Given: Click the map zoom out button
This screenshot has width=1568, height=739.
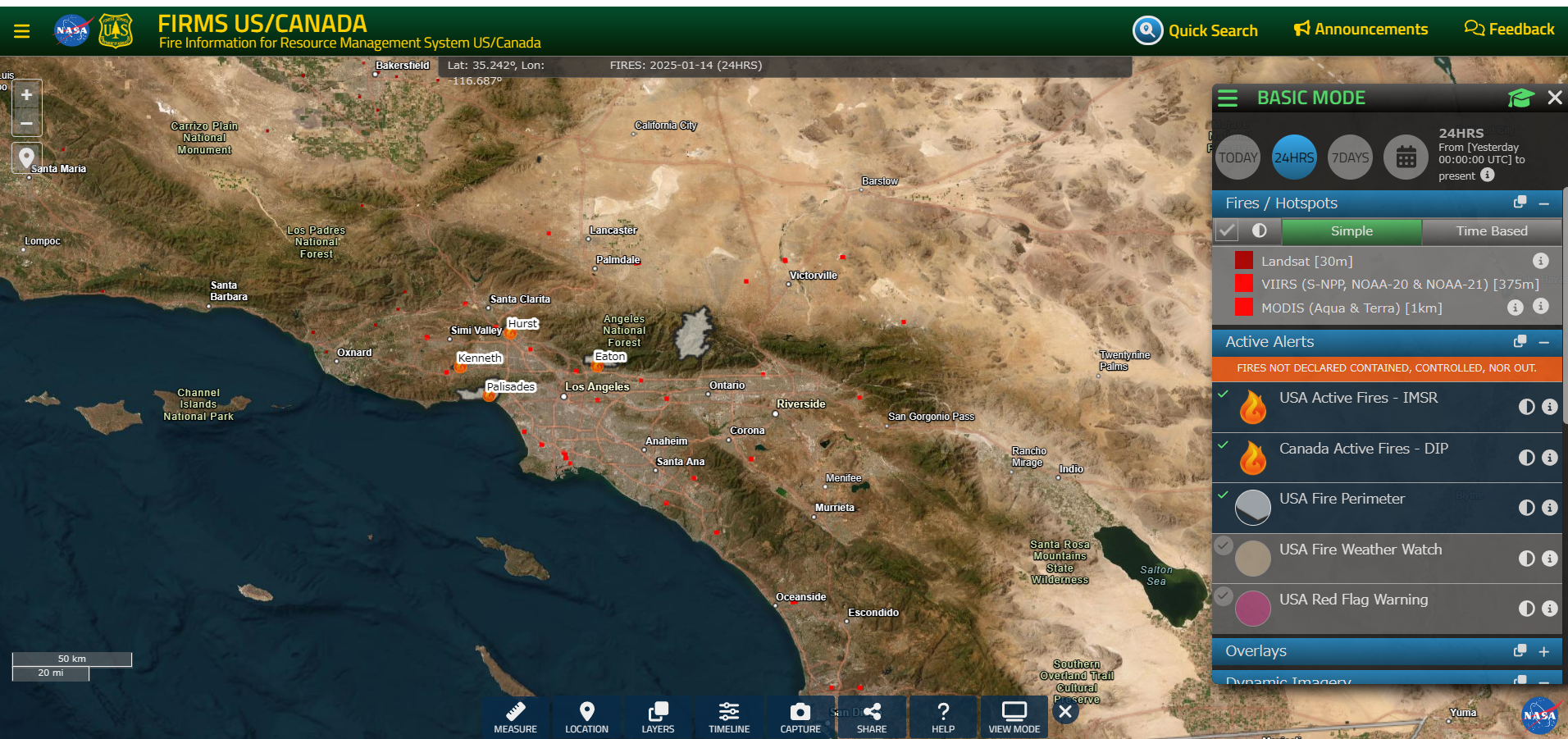Looking at the screenshot, I should [x=26, y=124].
